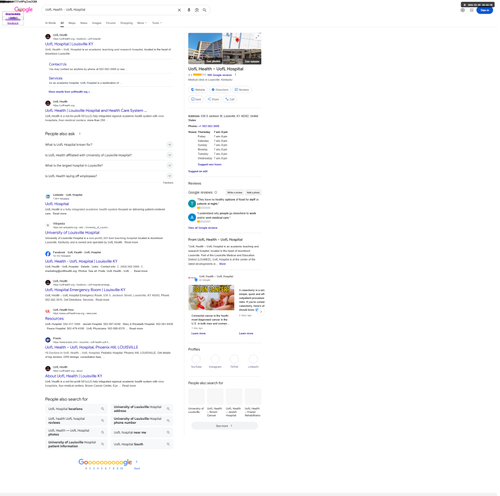Switch to Maps tab

coord(72,23)
